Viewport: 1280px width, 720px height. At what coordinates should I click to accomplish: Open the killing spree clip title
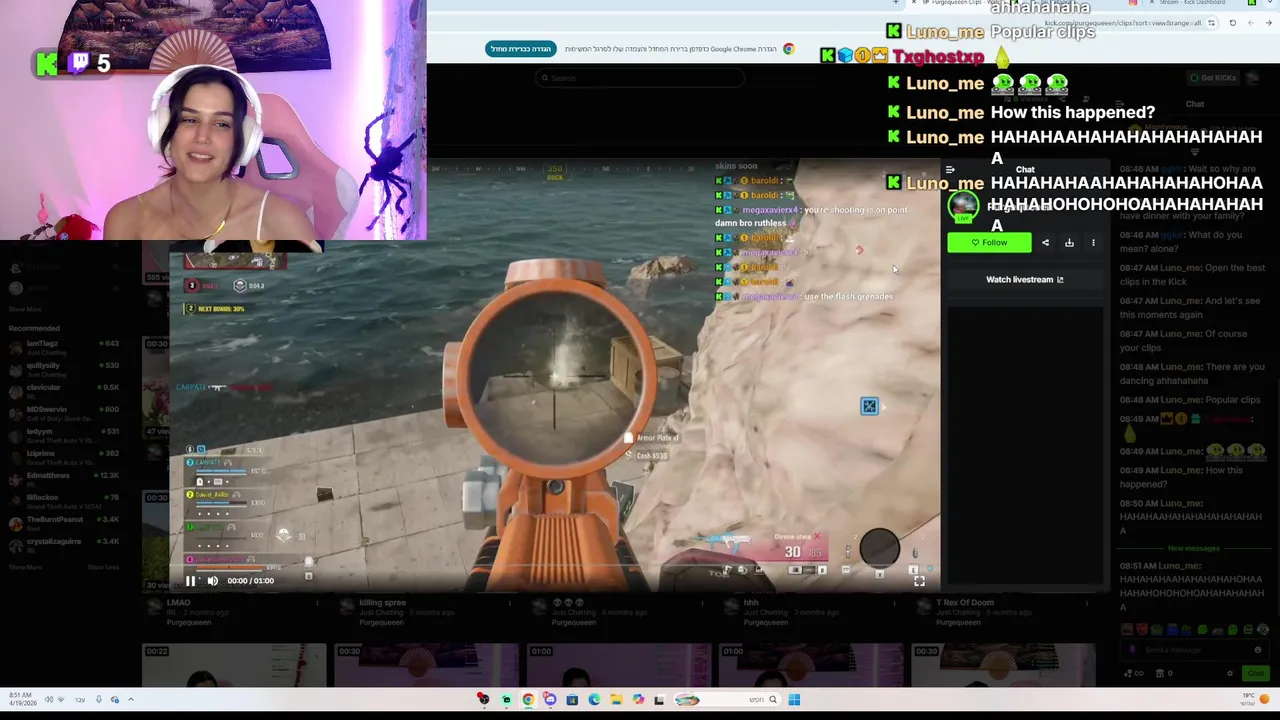(x=382, y=603)
